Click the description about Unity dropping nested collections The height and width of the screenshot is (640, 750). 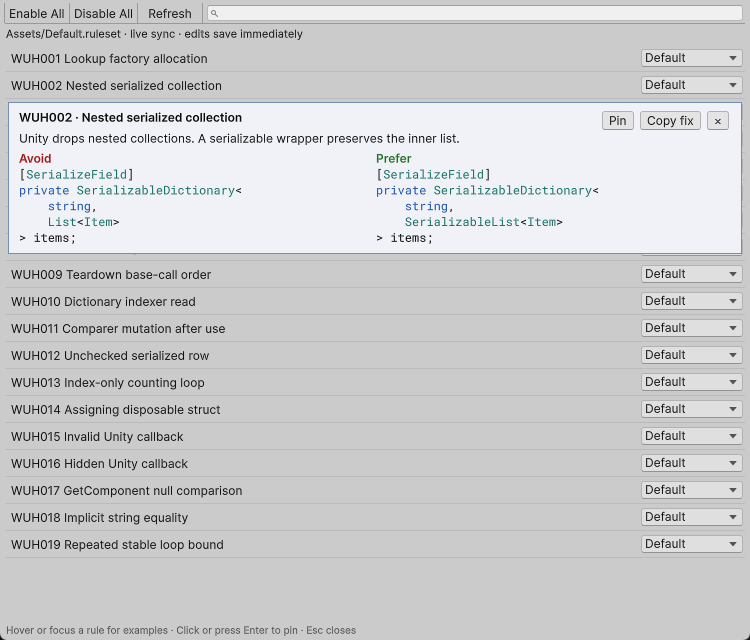239,139
